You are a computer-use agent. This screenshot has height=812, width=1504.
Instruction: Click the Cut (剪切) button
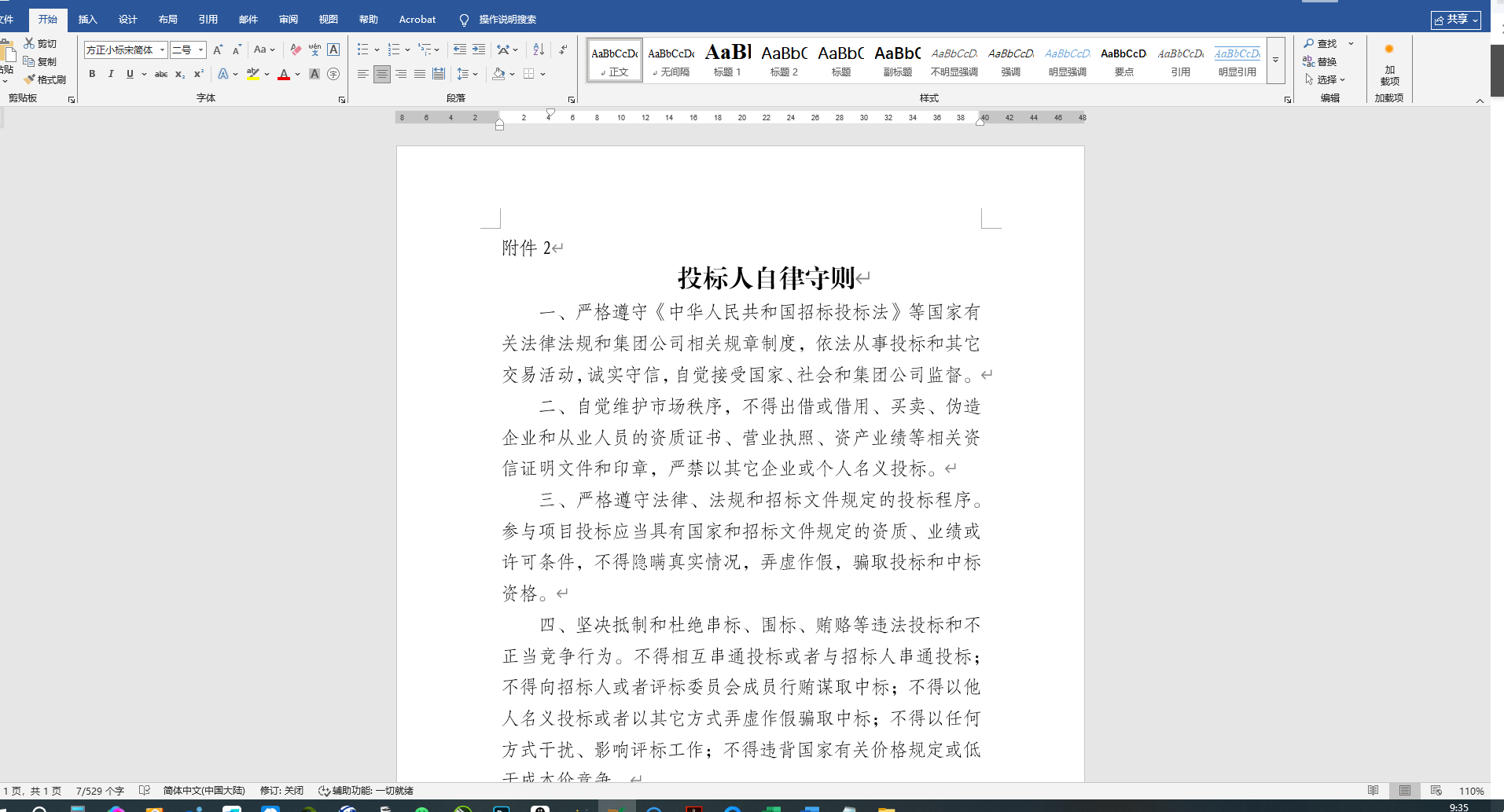[40, 44]
